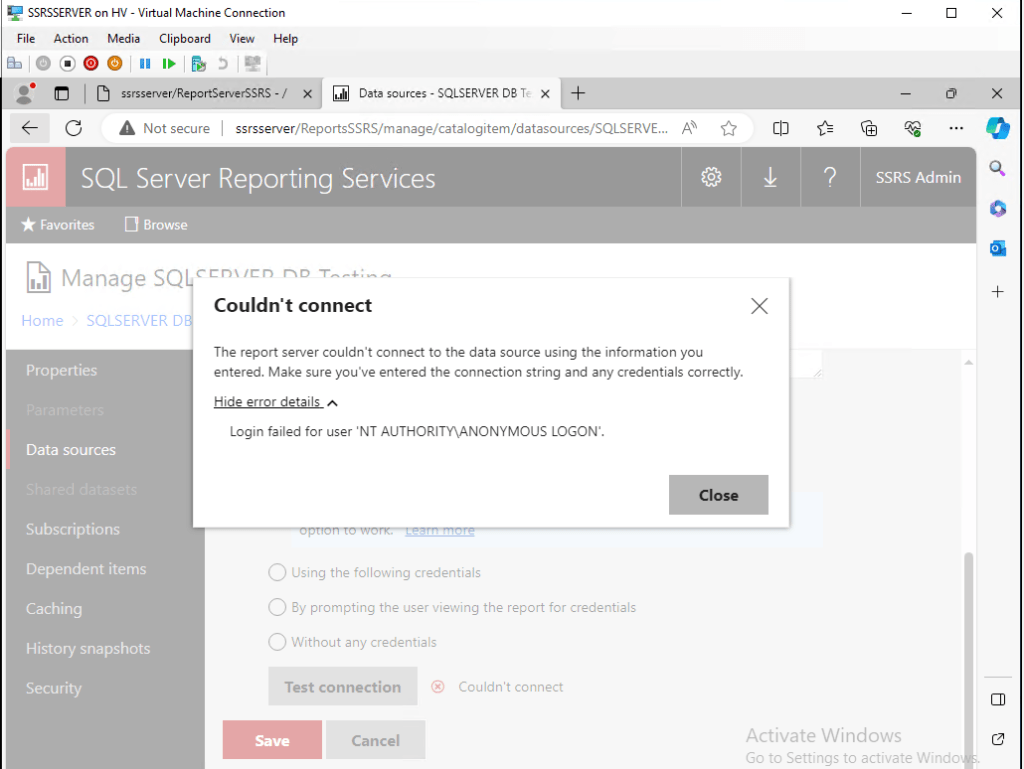
Task: Click the red Shut Down icon
Action: [91, 63]
